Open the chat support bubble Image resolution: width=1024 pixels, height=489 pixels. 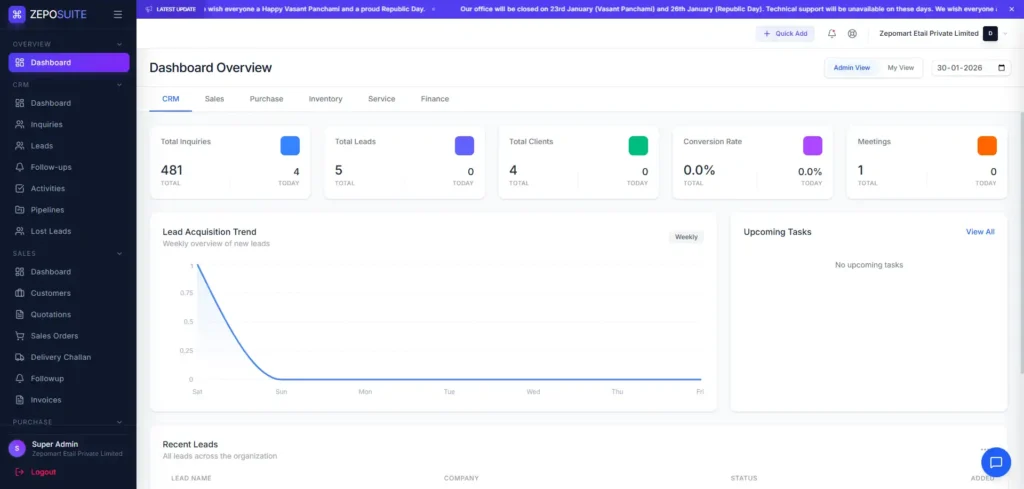pyautogui.click(x=995, y=461)
